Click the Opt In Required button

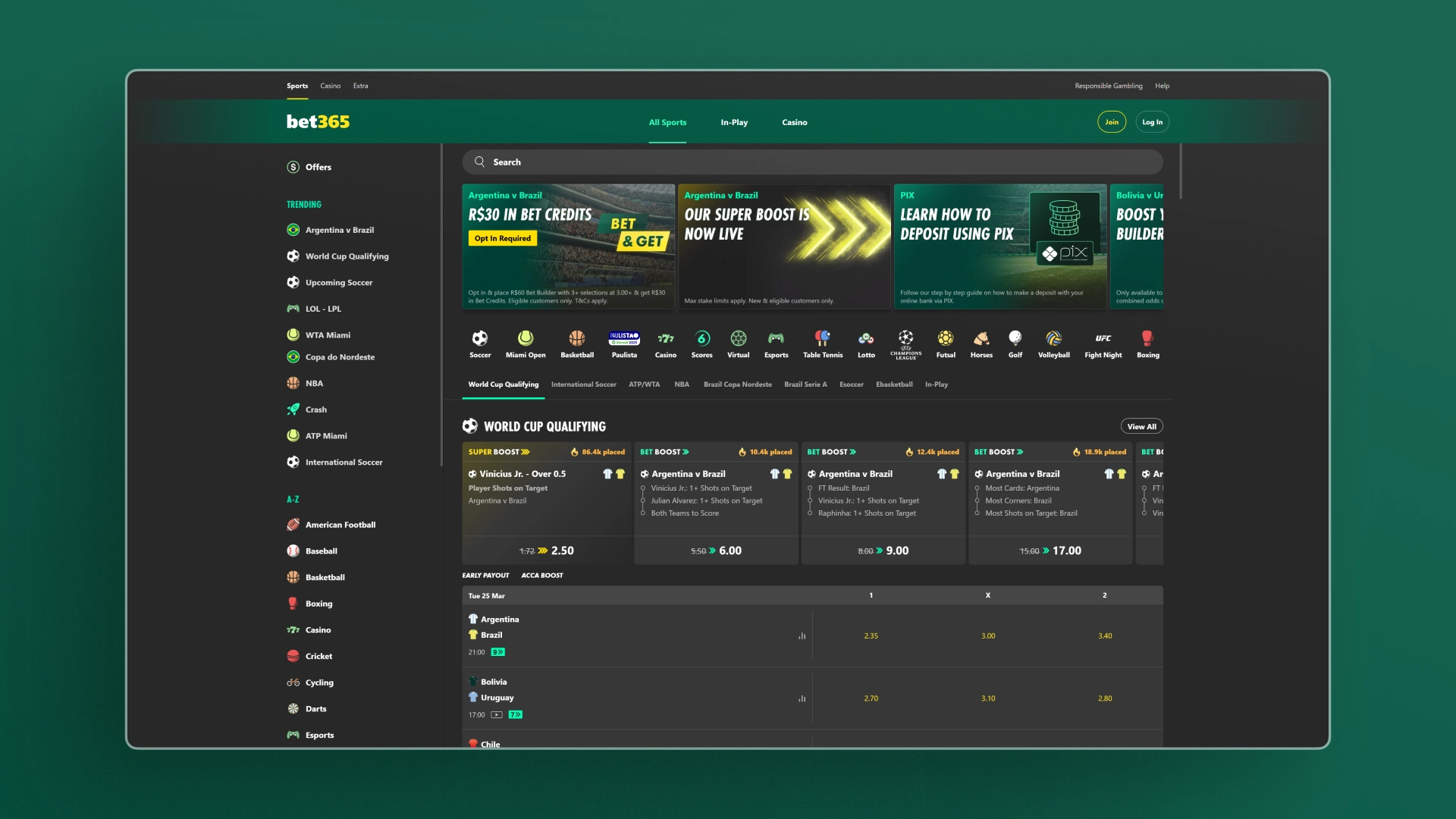pyautogui.click(x=503, y=238)
